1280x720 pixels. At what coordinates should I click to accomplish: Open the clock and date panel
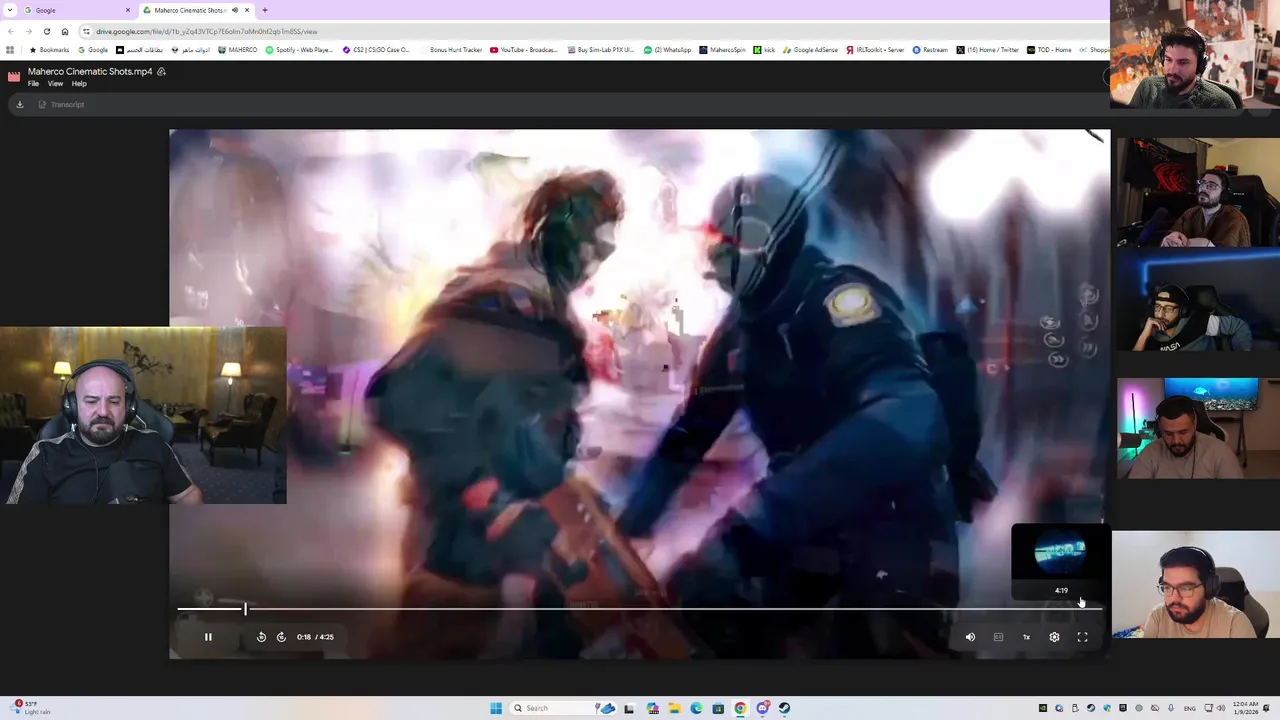click(1244, 708)
